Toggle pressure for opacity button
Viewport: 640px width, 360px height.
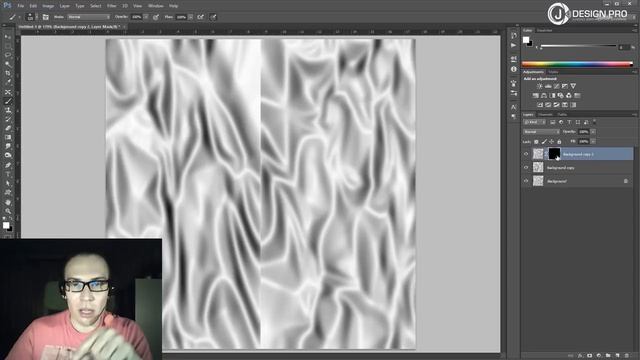156,17
